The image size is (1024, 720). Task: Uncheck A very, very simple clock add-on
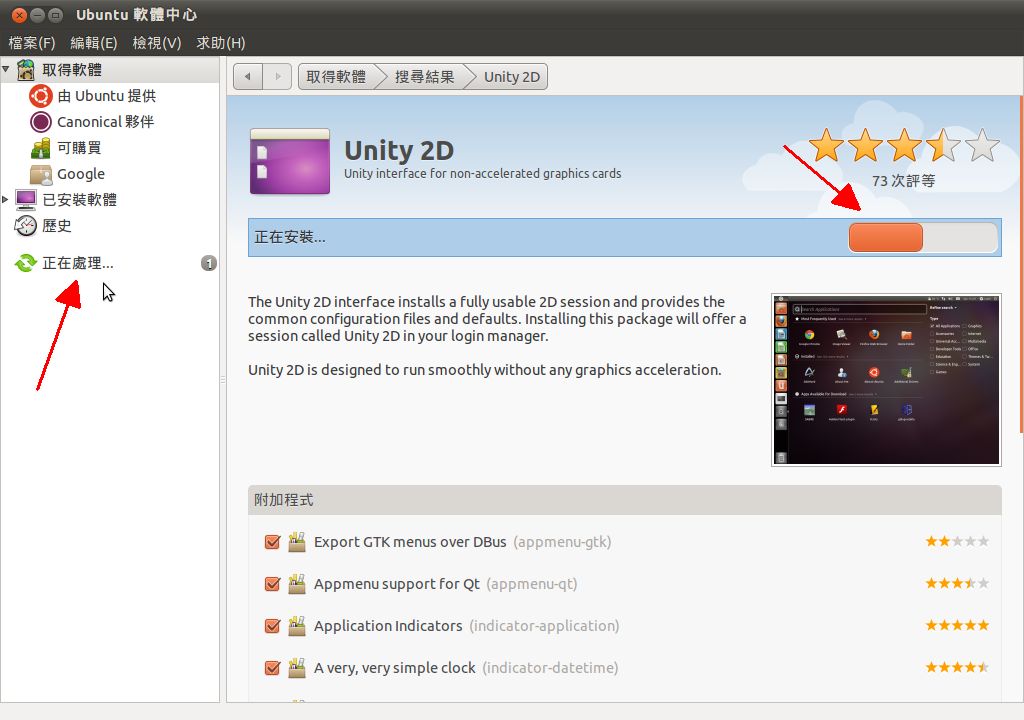tap(272, 668)
